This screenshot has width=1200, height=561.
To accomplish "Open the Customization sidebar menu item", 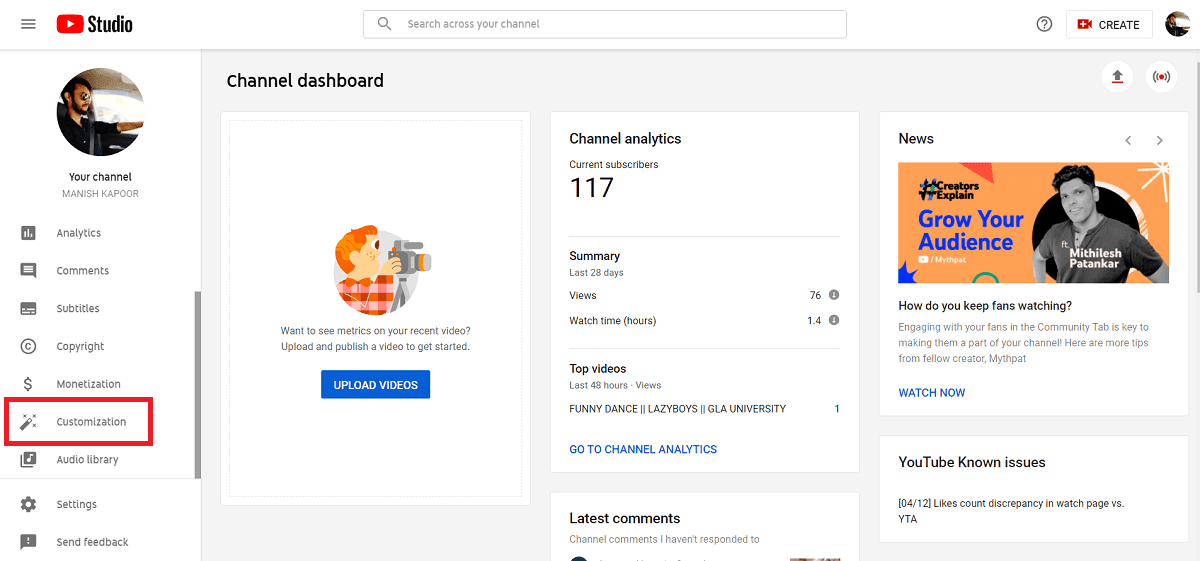I will [x=98, y=422].
